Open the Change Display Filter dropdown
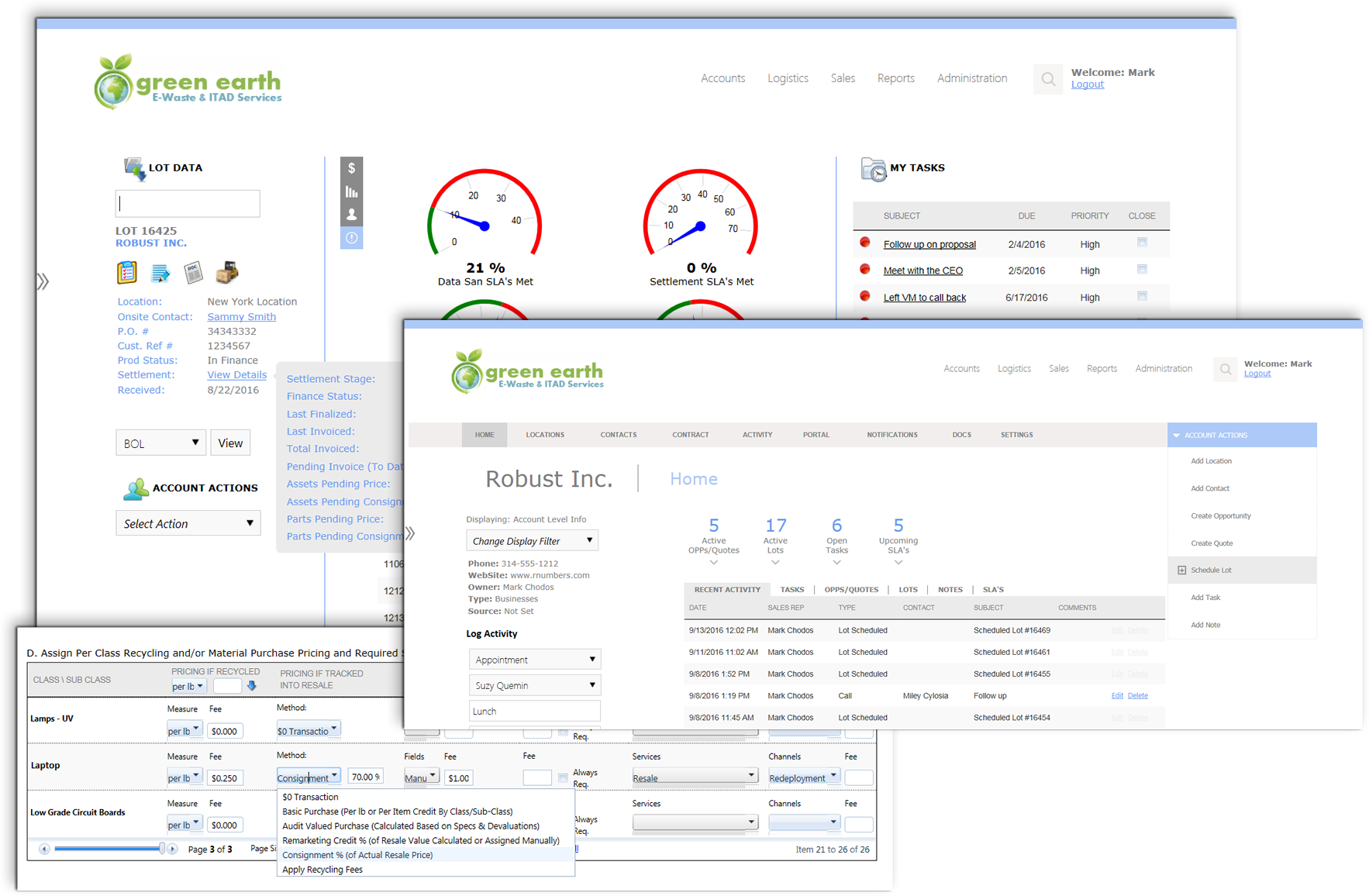Screen dimensions: 1369x896 click(533, 540)
